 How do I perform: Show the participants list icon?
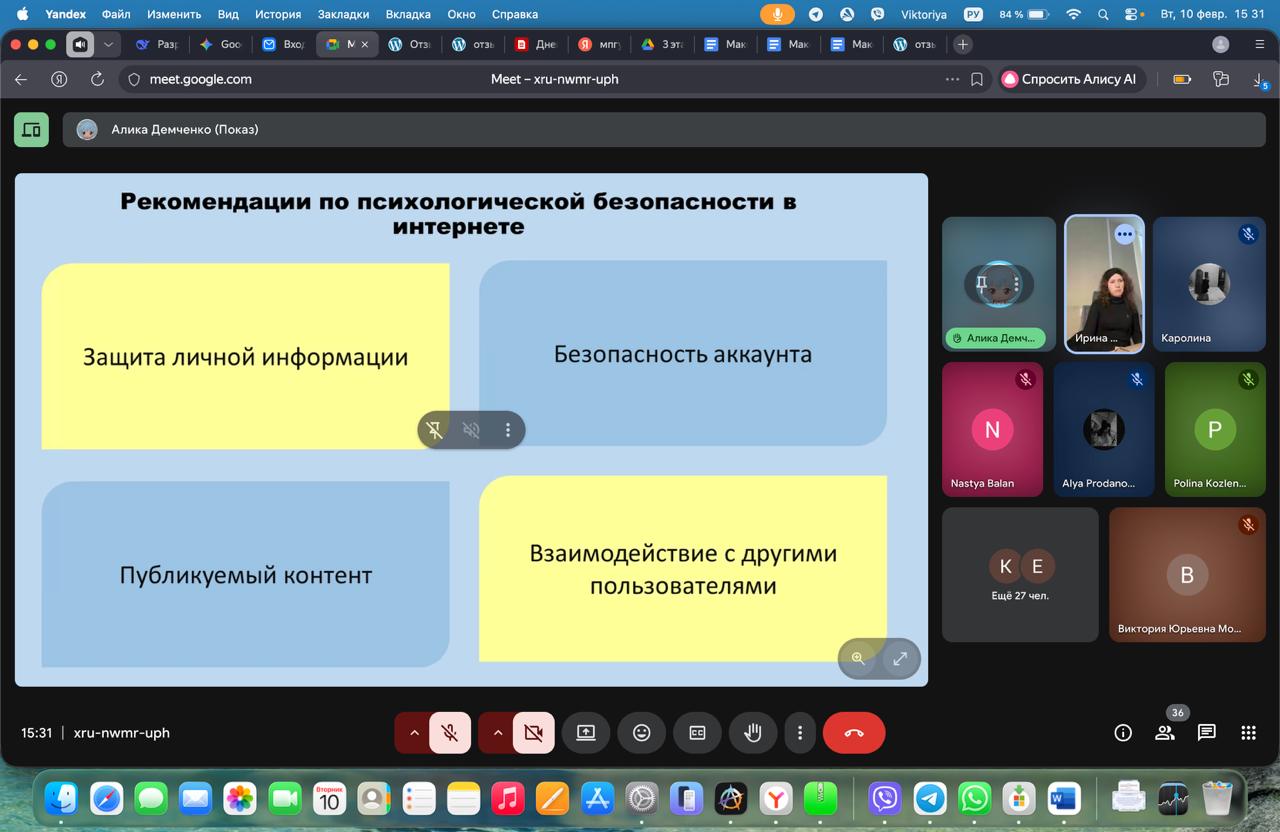click(1164, 733)
